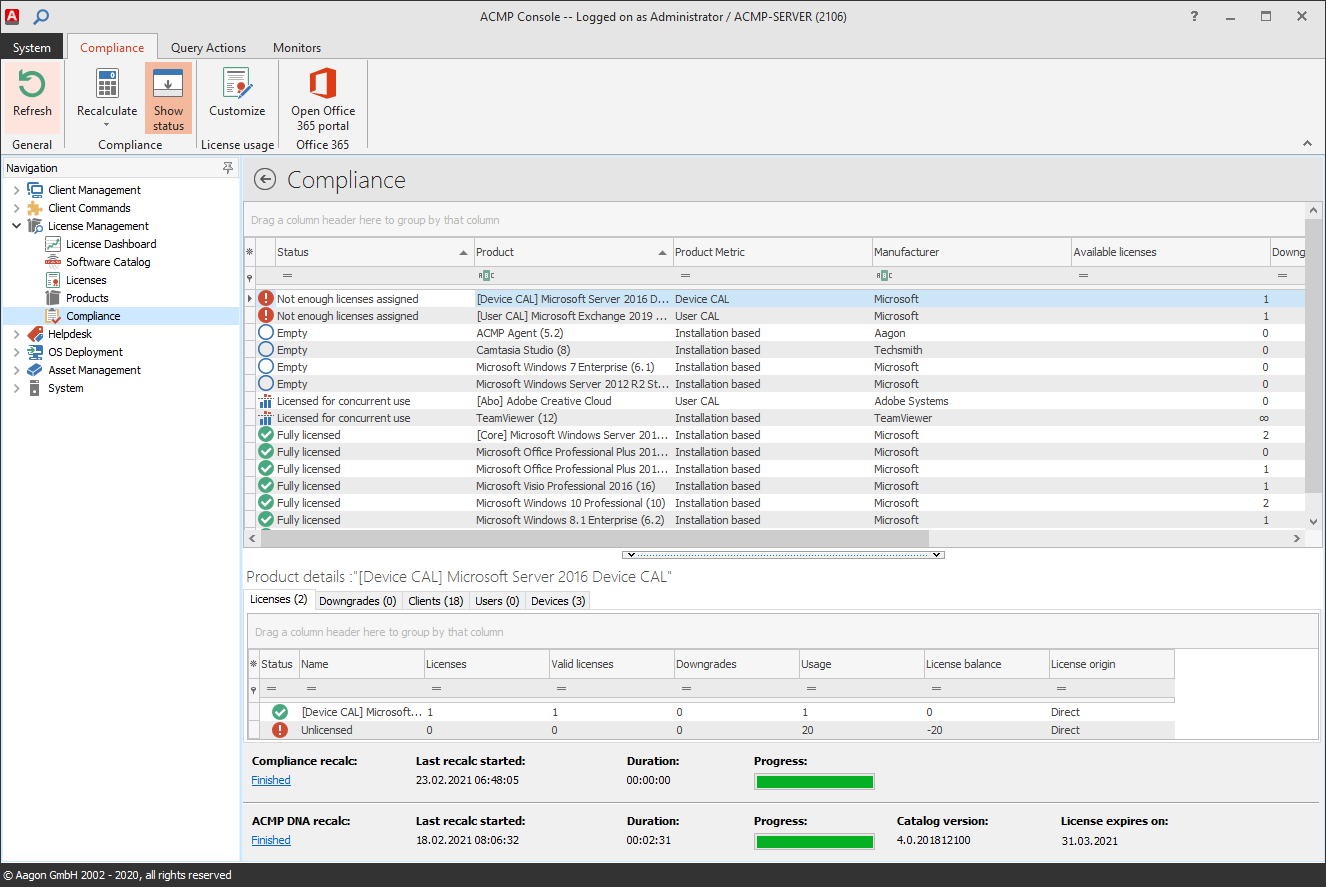Viewport: 1326px width, 887px height.
Task: Select the Unlicensed row in licenses grid
Action: (x=710, y=730)
